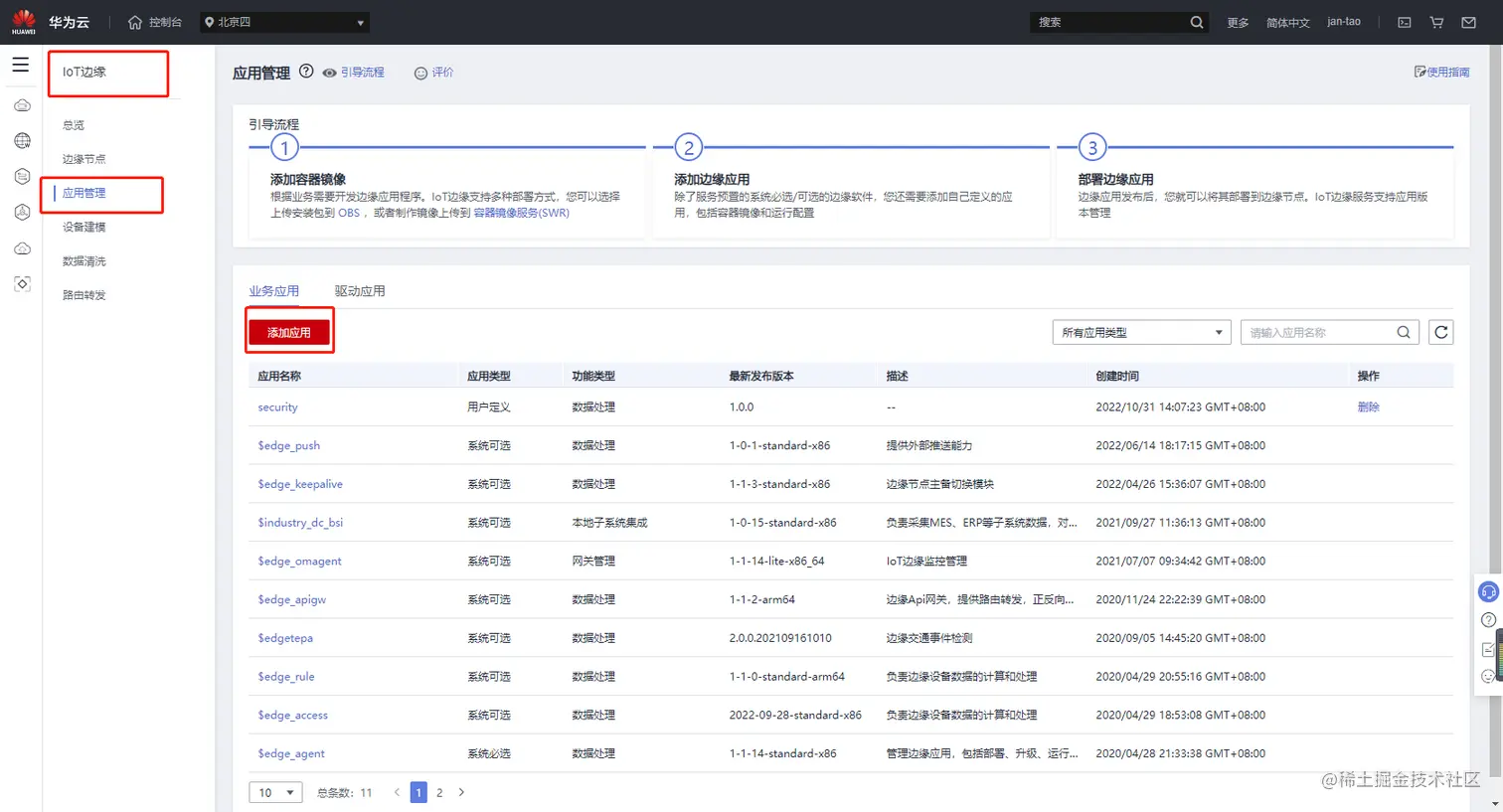Viewport: 1503px width, 812px height.
Task: Open the 简体中文 language menu
Action: (1287, 22)
